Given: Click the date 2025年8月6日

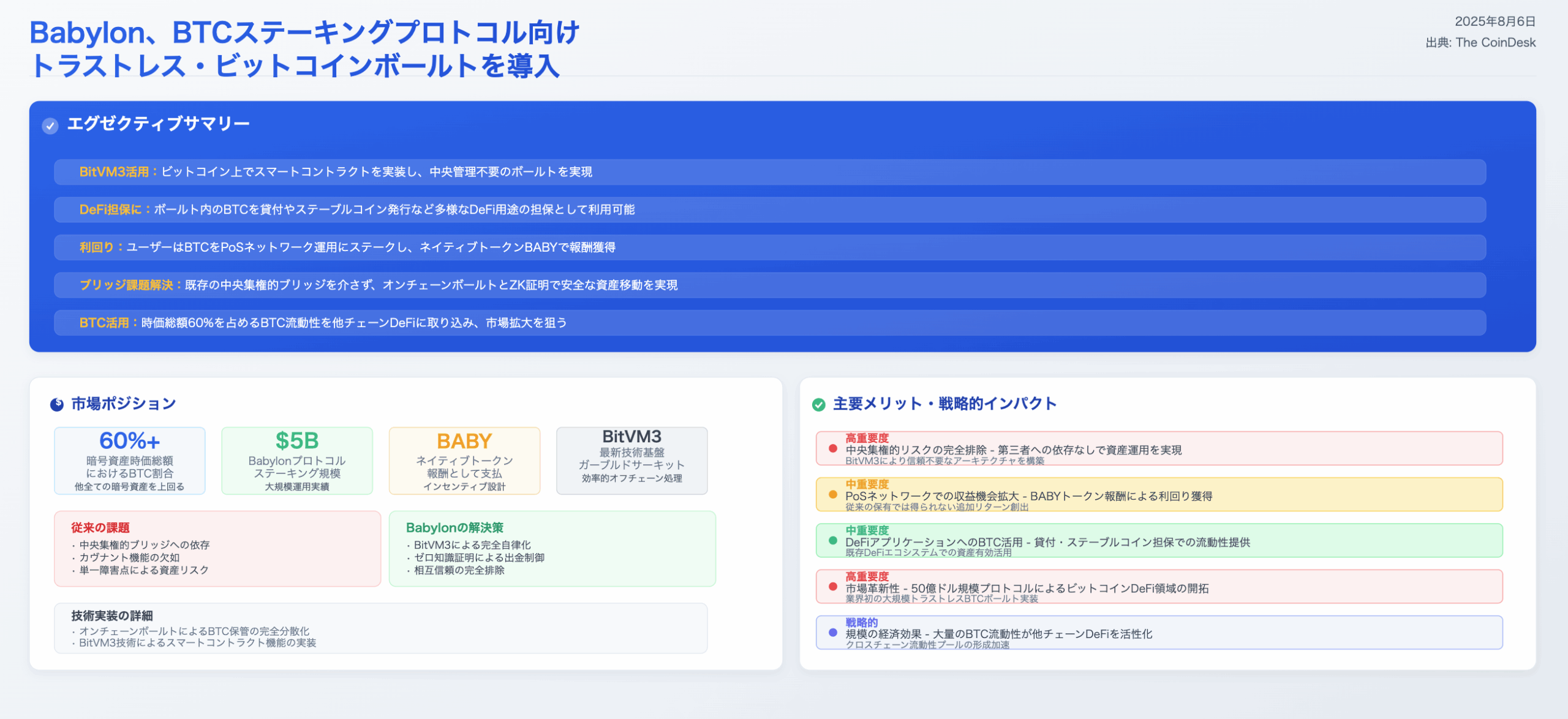Looking at the screenshot, I should pyautogui.click(x=1495, y=21).
